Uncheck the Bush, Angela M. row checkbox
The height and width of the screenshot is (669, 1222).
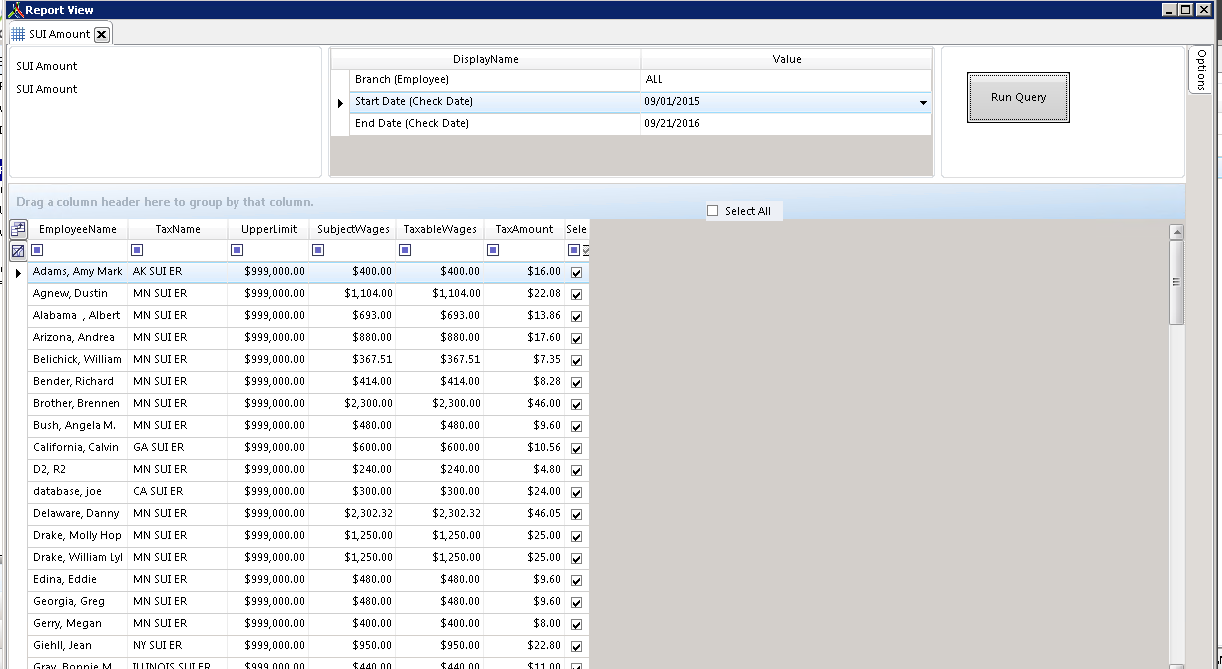point(576,426)
